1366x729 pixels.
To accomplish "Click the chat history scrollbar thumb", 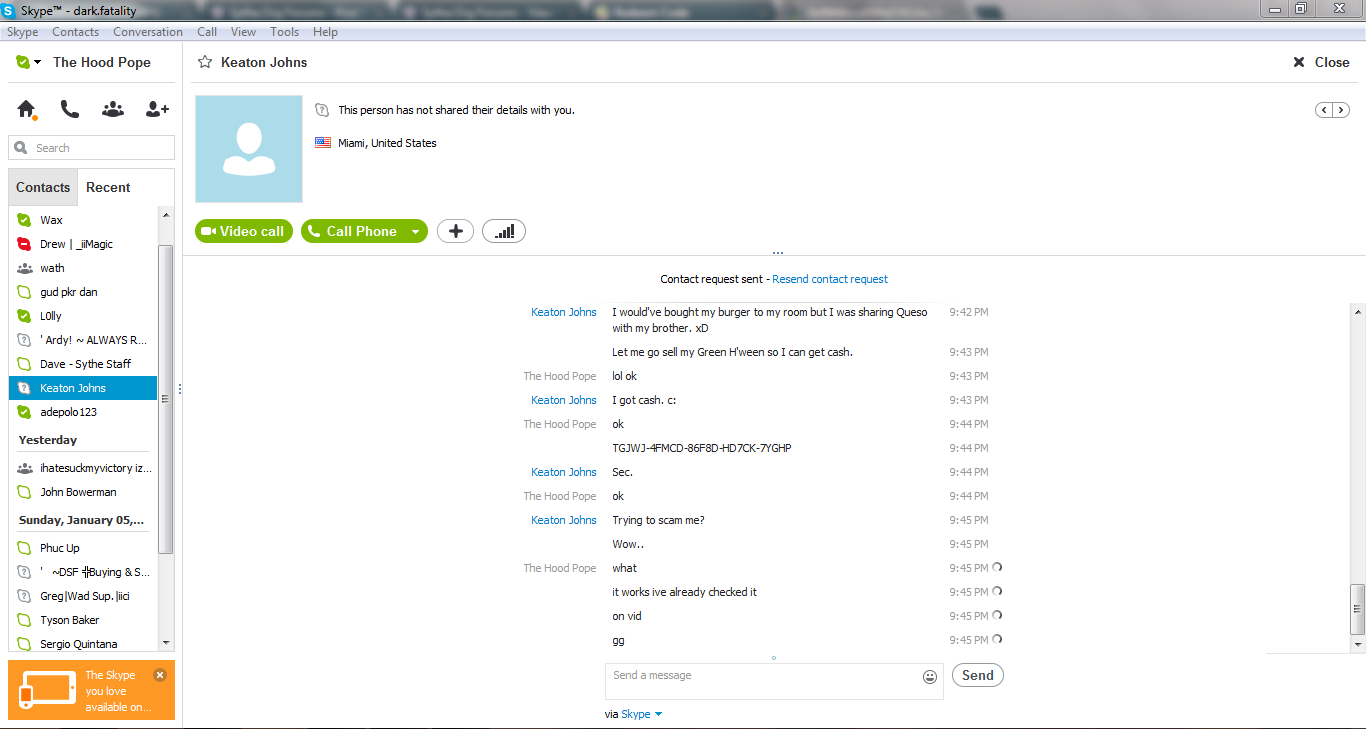I will click(1357, 610).
